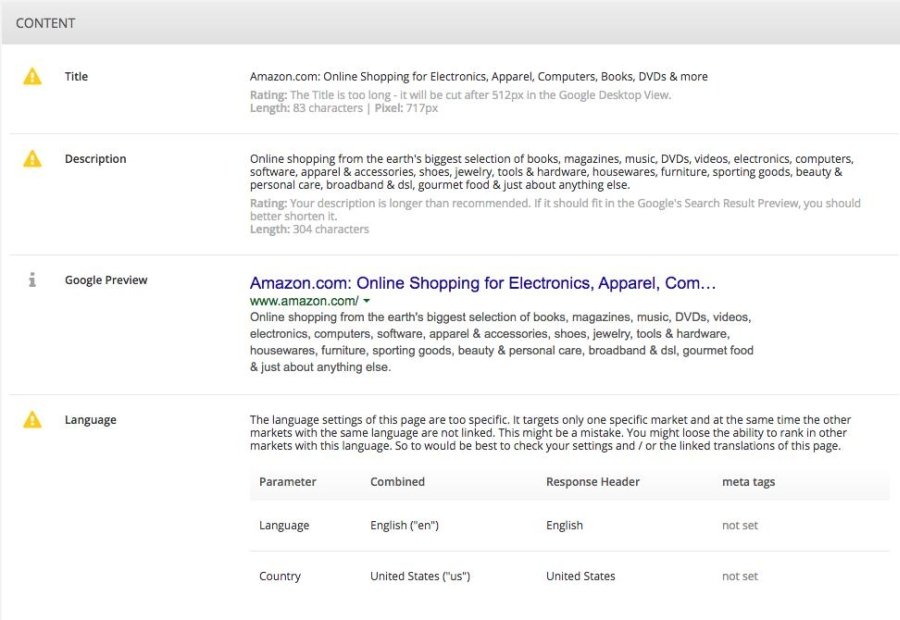Click the 'meta tags' column header
Image resolution: width=900 pixels, height=620 pixels.
(x=748, y=482)
